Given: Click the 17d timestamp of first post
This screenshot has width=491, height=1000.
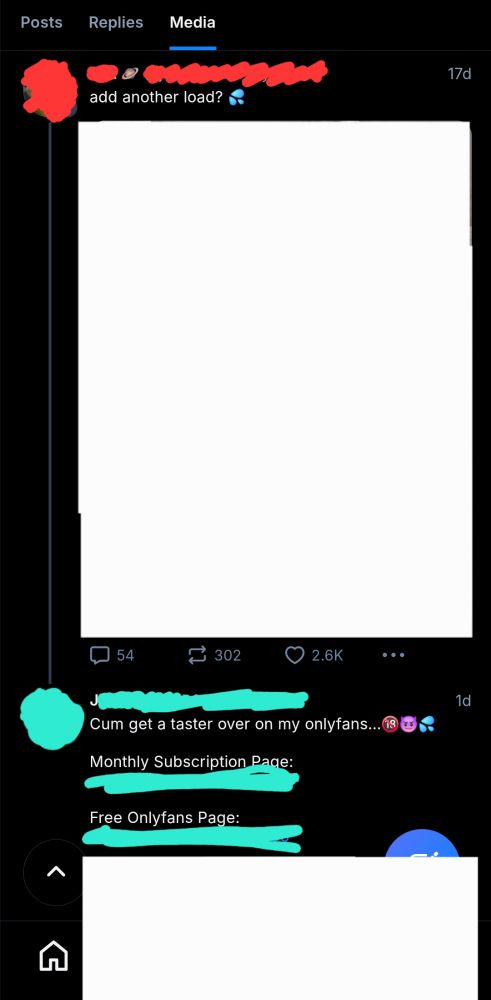Looking at the screenshot, I should click(459, 74).
